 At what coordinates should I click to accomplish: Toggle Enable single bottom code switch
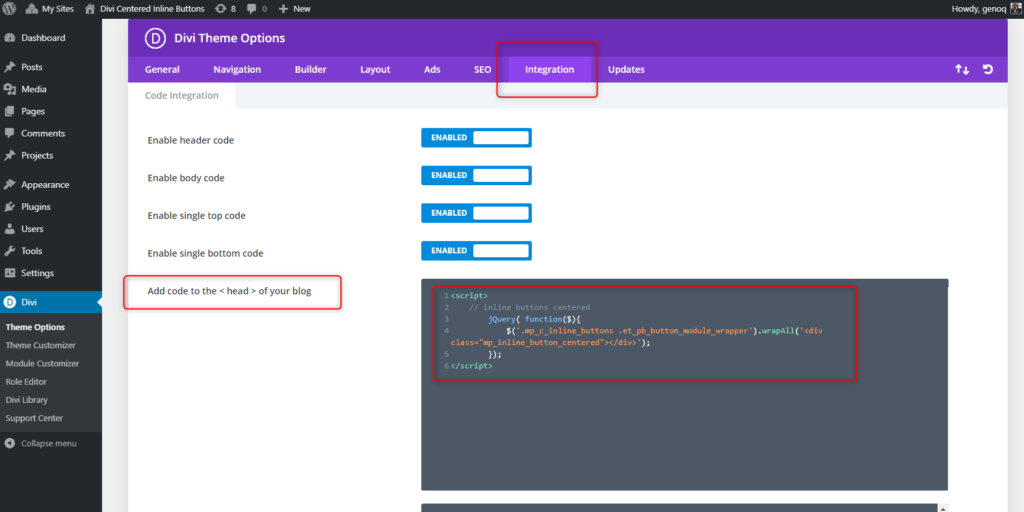[x=476, y=251]
